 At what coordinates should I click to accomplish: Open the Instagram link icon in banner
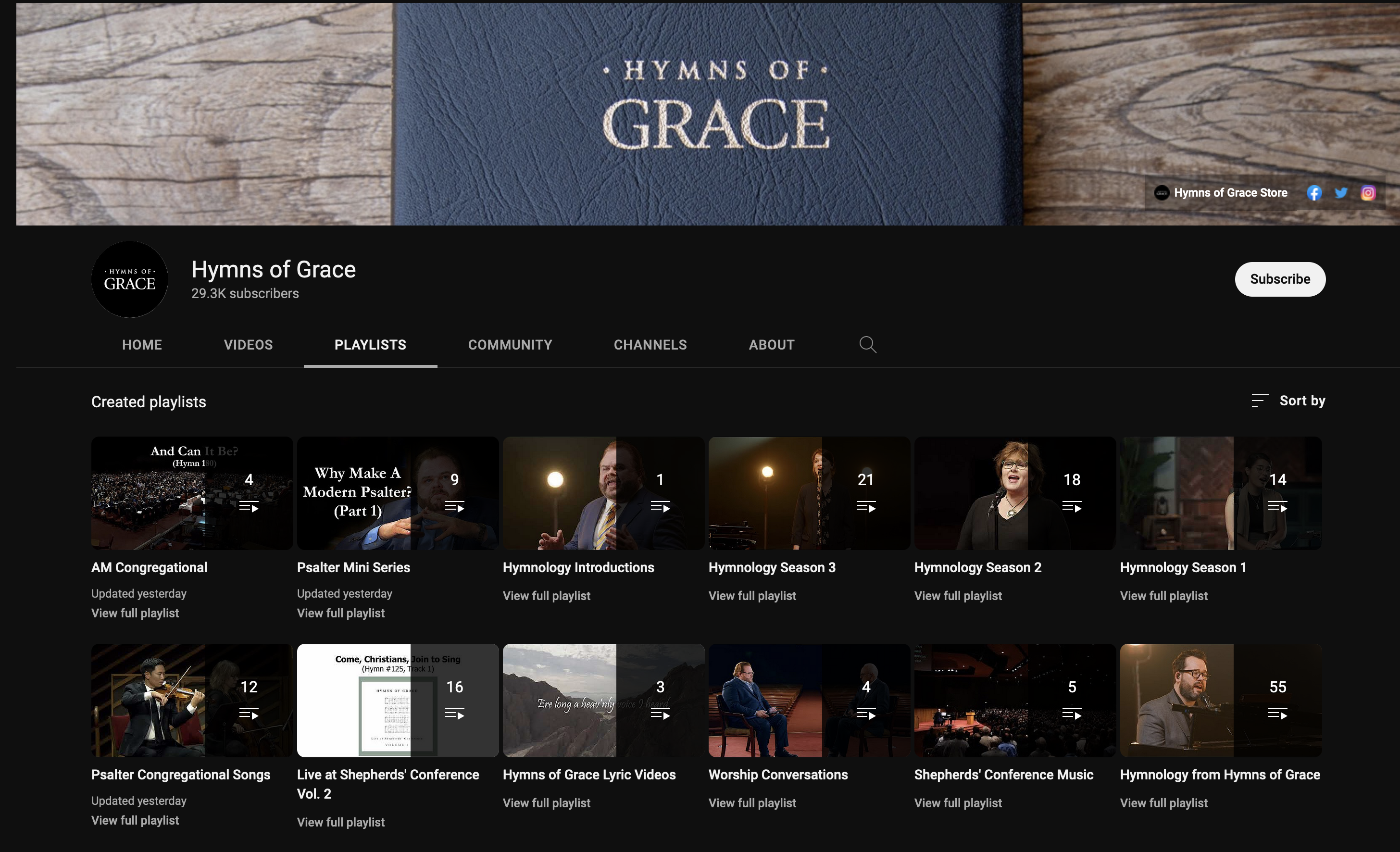click(1368, 193)
